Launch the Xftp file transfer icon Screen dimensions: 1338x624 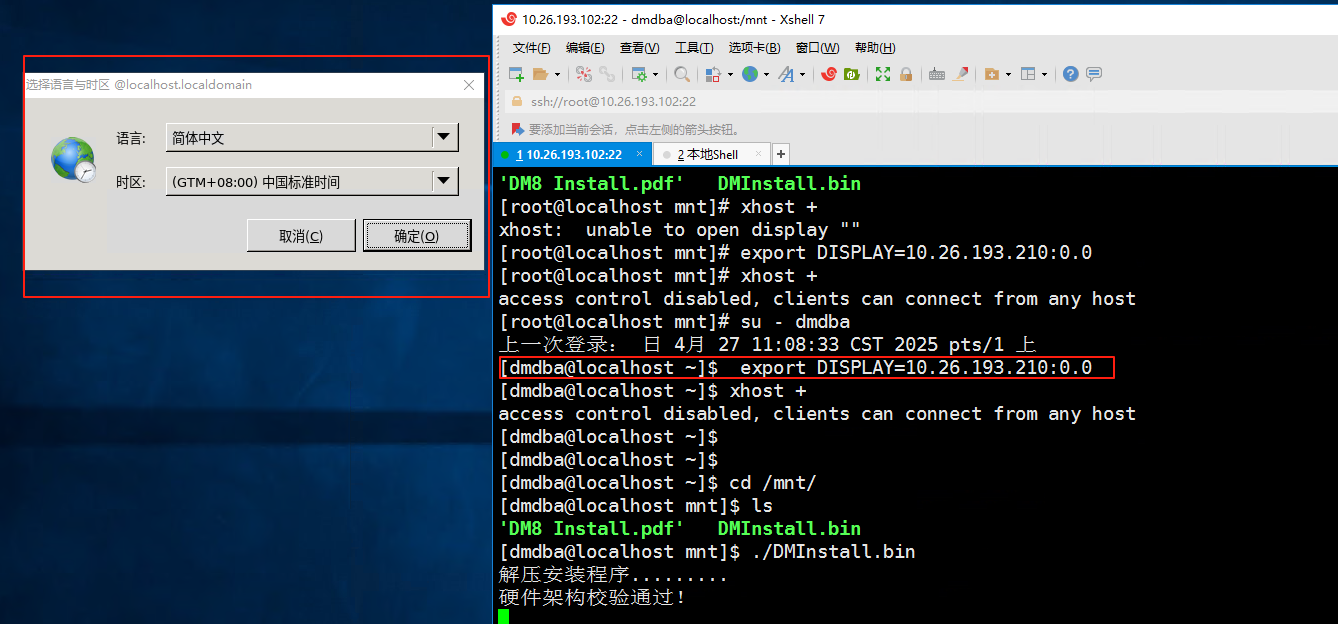[x=852, y=74]
